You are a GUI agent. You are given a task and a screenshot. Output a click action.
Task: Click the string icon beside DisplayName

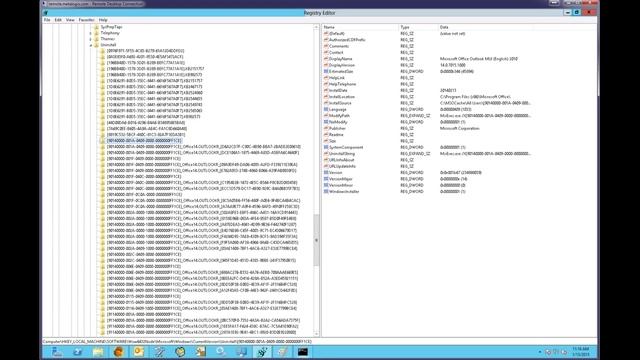click(326, 59)
